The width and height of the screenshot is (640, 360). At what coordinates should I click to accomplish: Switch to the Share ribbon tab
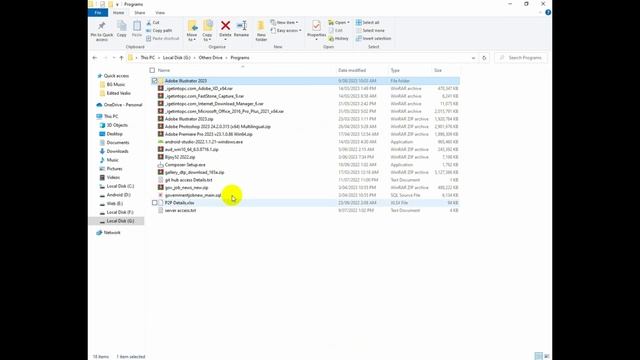(x=140, y=13)
